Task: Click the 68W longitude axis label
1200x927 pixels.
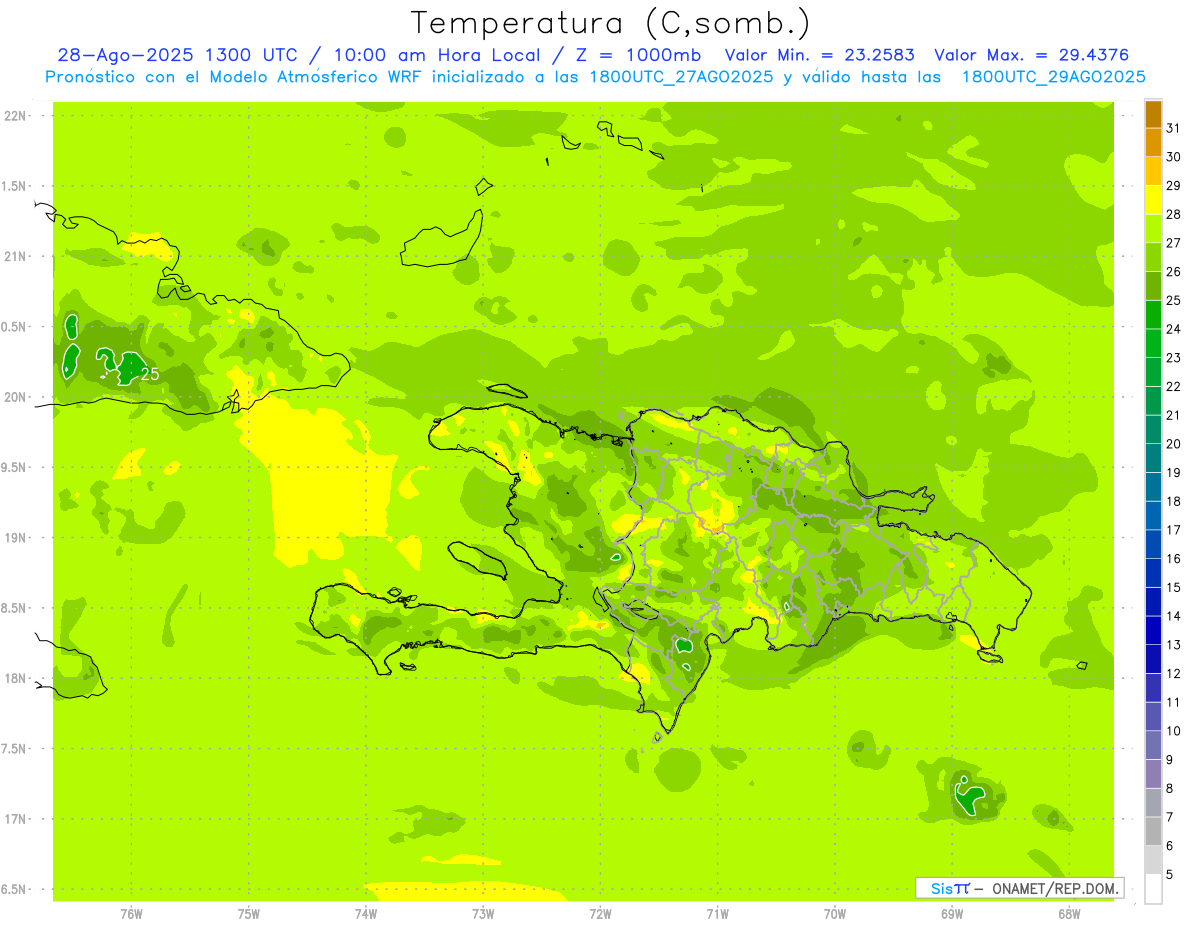Action: [1069, 914]
